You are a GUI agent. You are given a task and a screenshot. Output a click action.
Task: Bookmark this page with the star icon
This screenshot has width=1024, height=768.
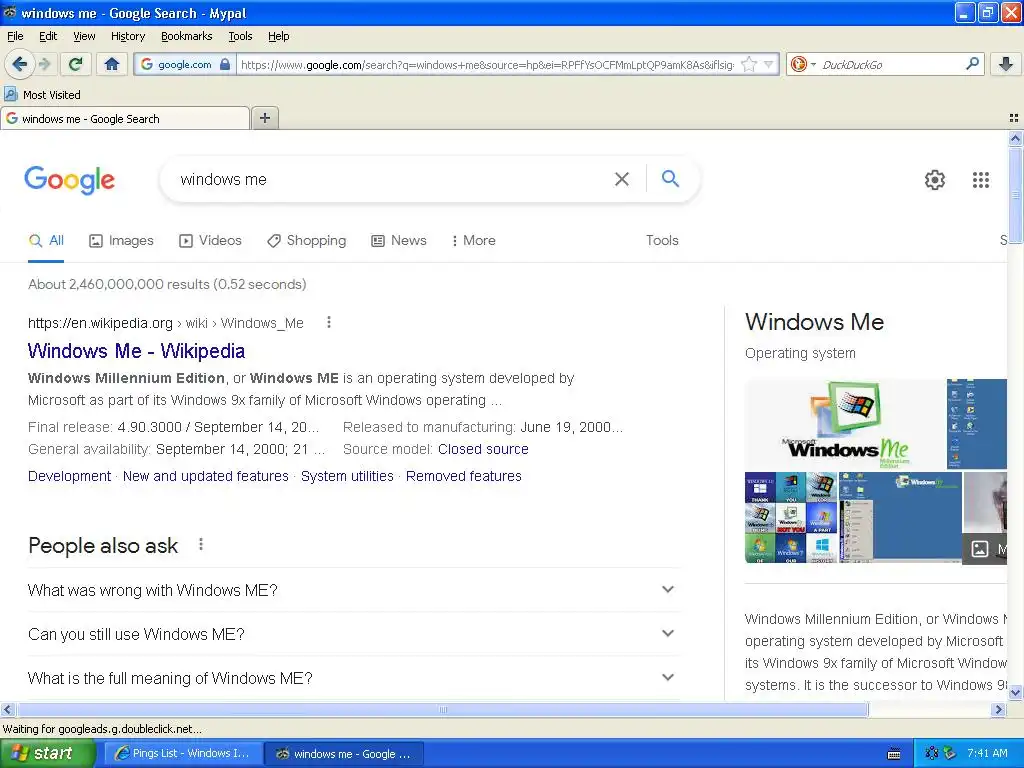[x=749, y=64]
